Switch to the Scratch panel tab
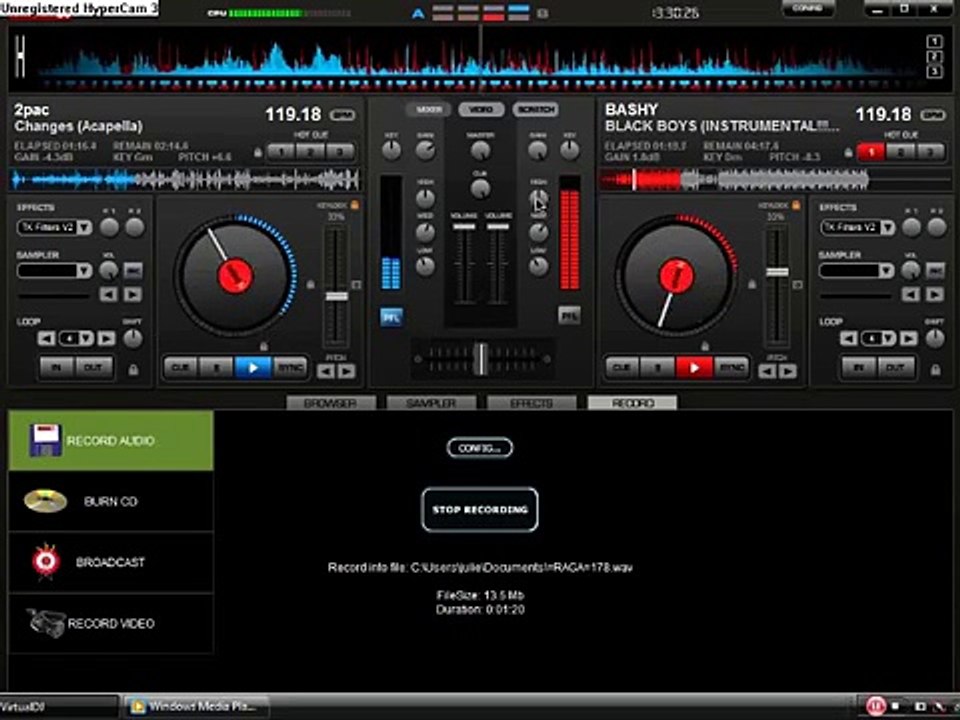This screenshot has height=720, width=960. click(535, 109)
